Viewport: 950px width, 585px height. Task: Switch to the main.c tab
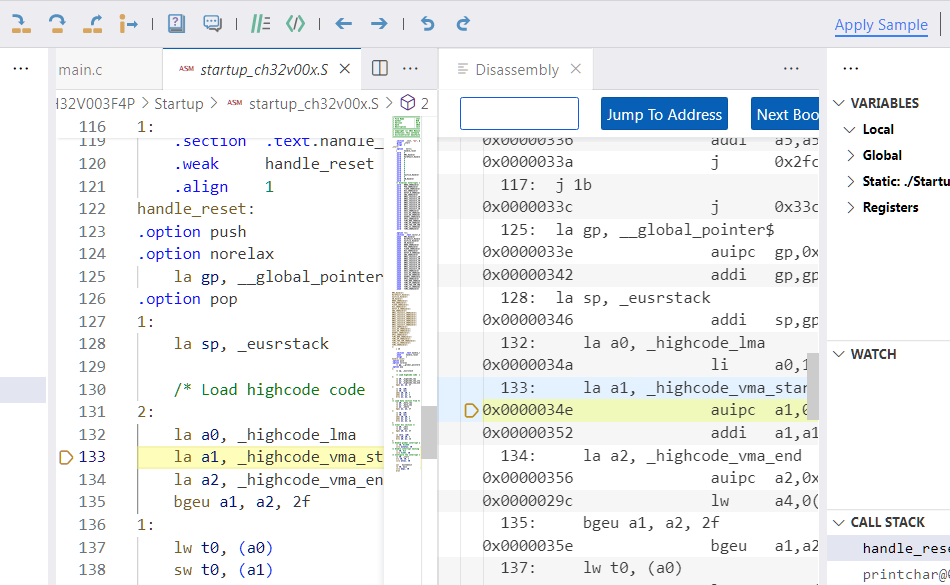[80, 69]
